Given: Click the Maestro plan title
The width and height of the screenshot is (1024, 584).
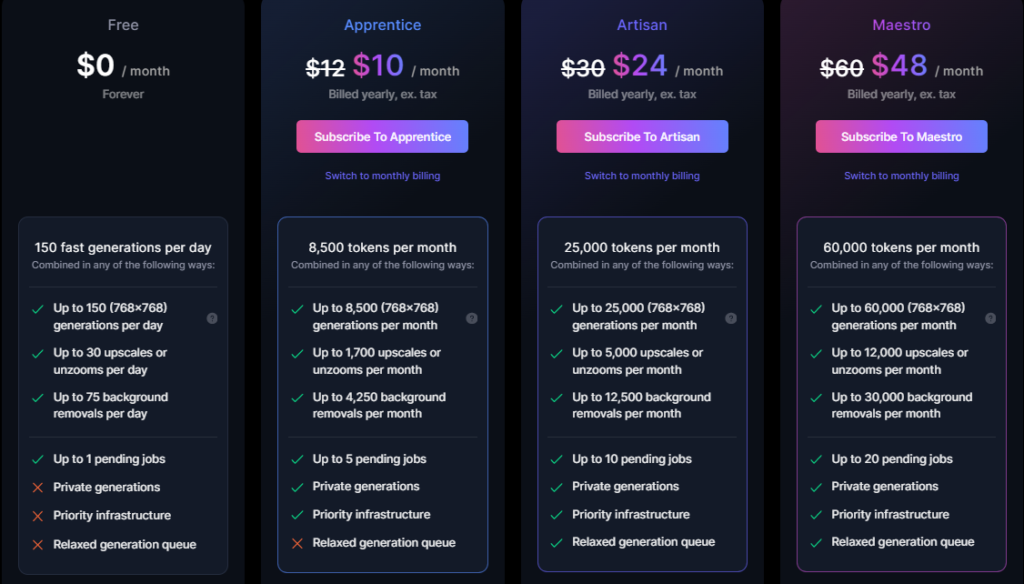Looking at the screenshot, I should coord(901,25).
